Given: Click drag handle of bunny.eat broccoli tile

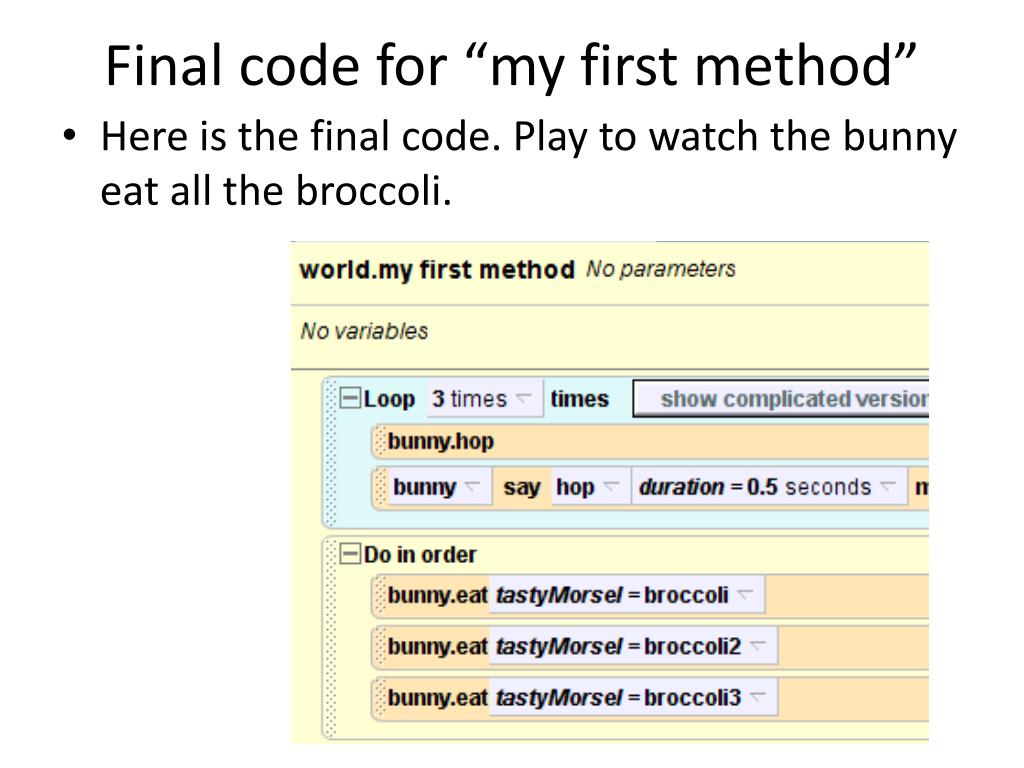Looking at the screenshot, I should click(x=379, y=596).
